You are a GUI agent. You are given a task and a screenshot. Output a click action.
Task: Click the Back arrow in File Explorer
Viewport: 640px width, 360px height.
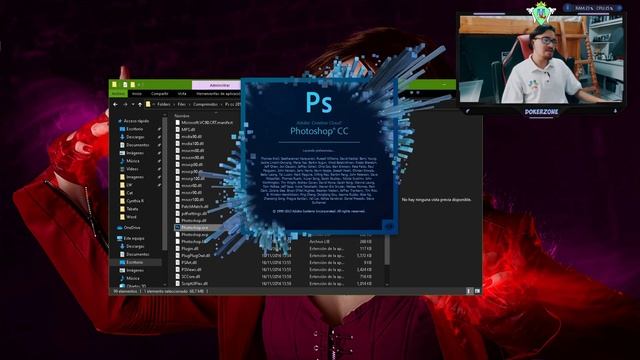116,104
